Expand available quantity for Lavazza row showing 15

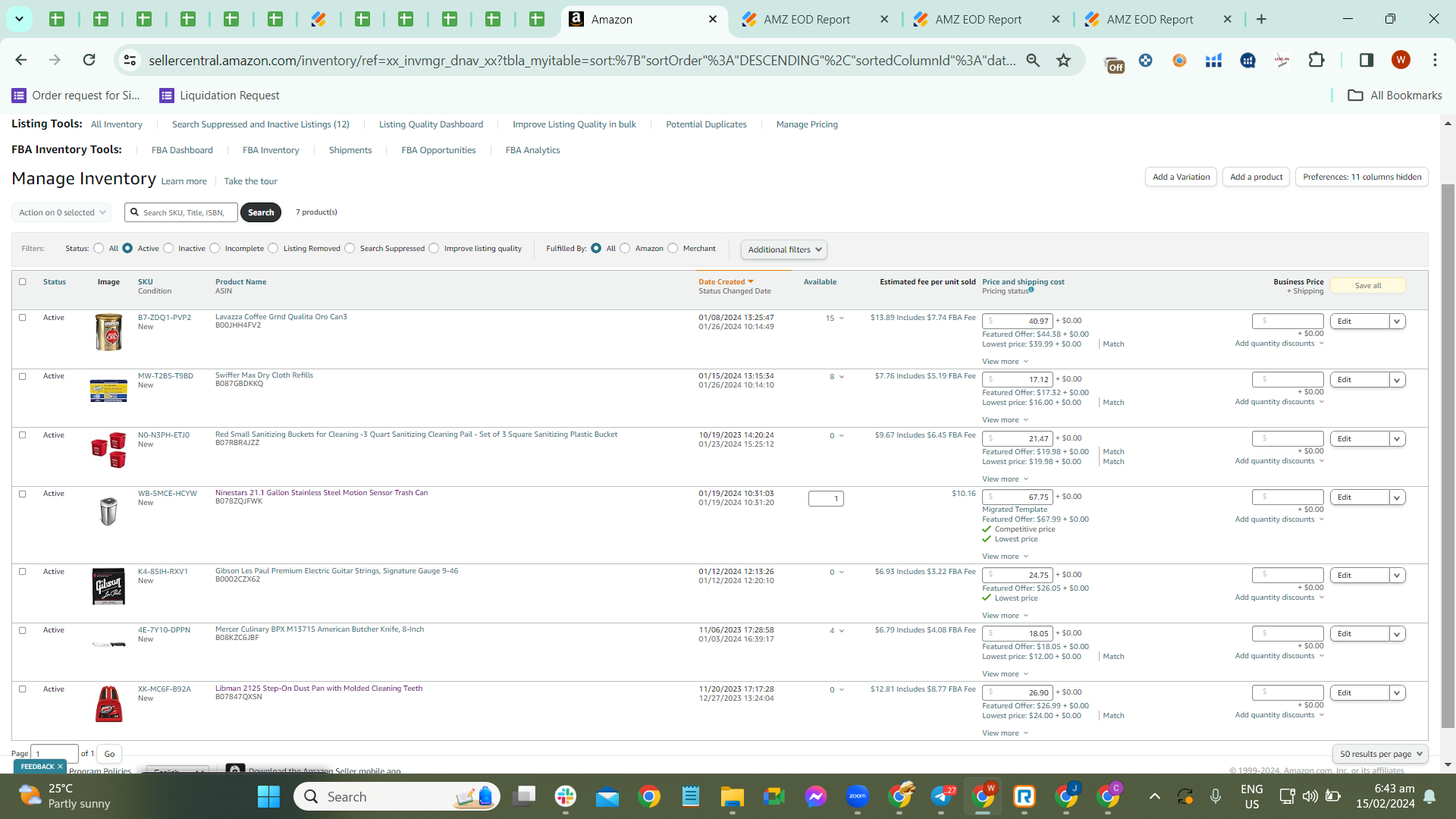tap(835, 318)
